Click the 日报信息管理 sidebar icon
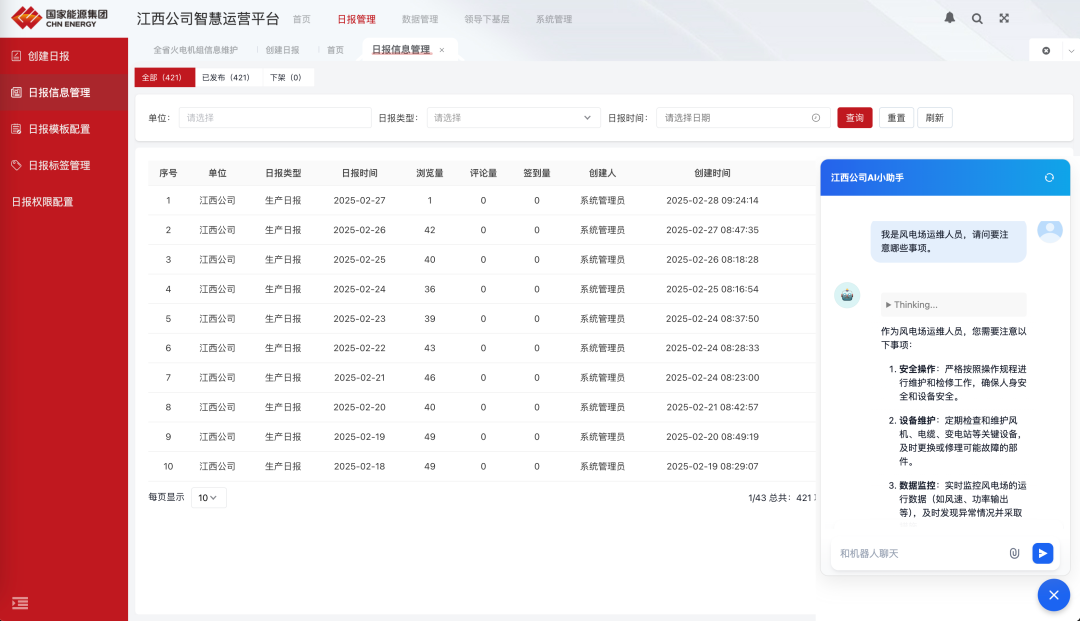 (x=16, y=92)
